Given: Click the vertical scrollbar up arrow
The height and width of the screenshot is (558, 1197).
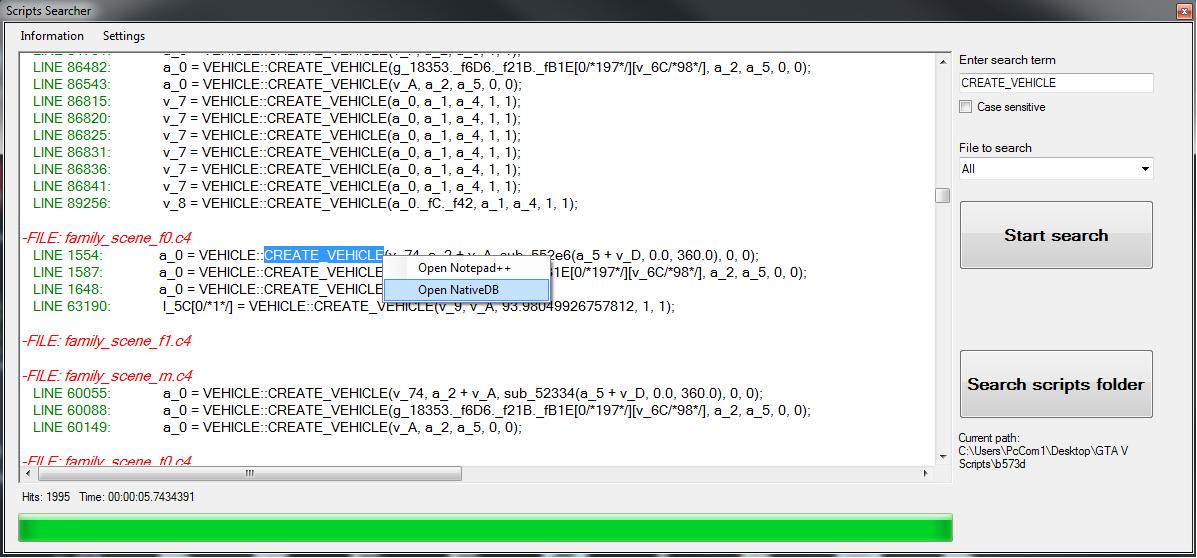Looking at the screenshot, I should (942, 62).
